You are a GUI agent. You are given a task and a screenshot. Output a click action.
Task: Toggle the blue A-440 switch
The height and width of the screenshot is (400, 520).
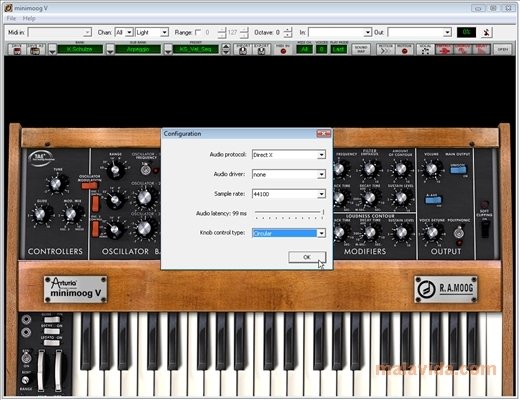click(x=433, y=200)
